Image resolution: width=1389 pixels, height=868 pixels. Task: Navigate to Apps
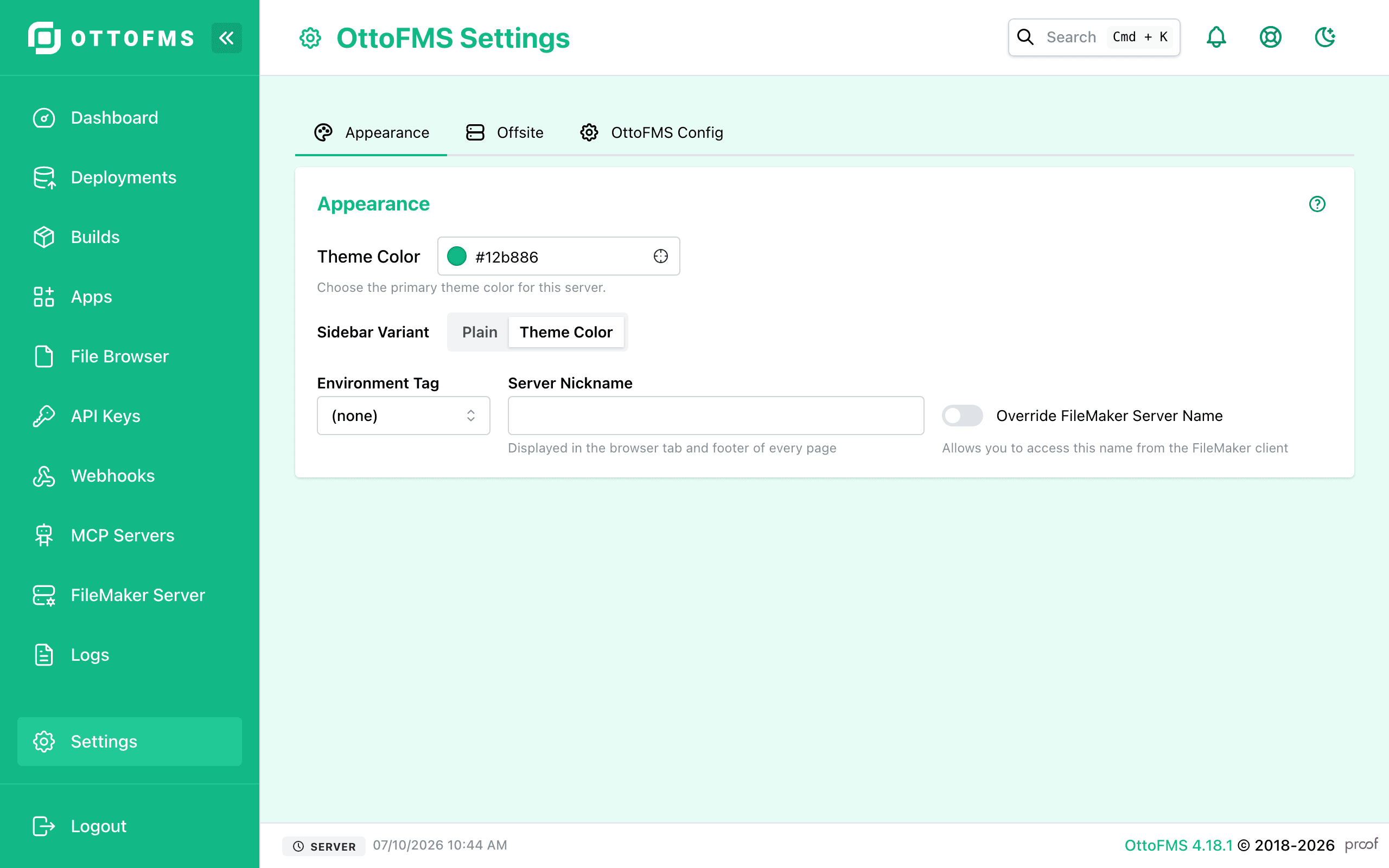click(130, 297)
